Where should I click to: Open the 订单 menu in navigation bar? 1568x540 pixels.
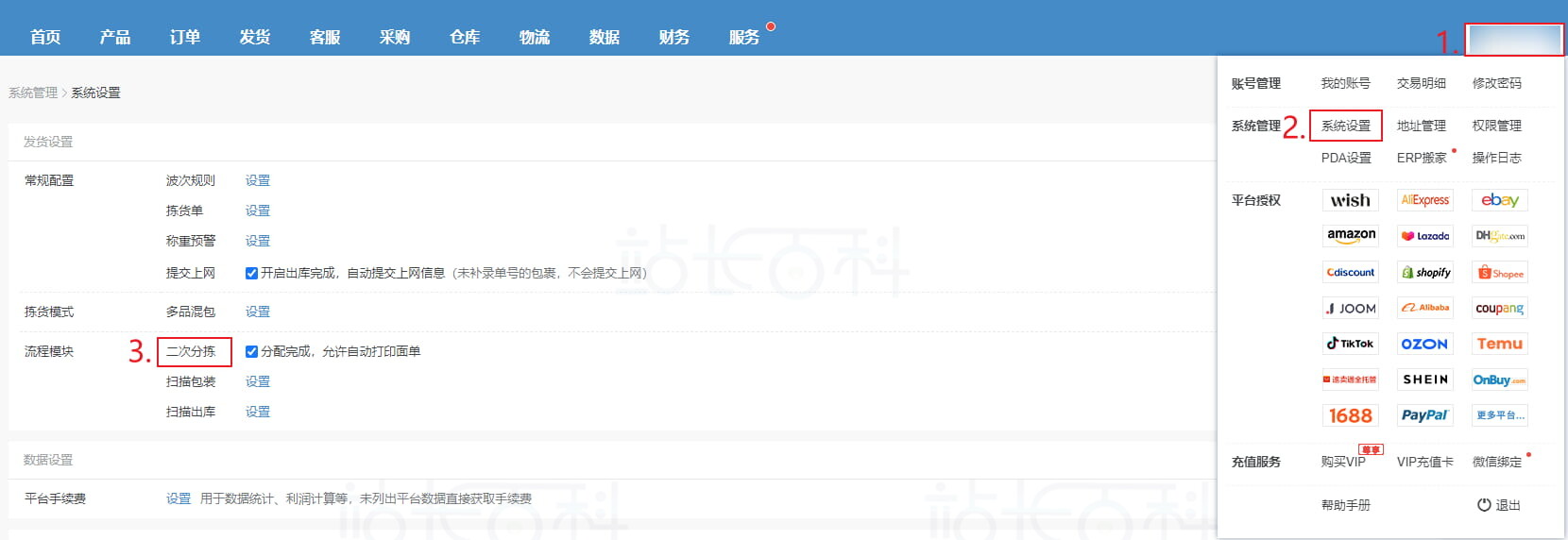point(185,37)
